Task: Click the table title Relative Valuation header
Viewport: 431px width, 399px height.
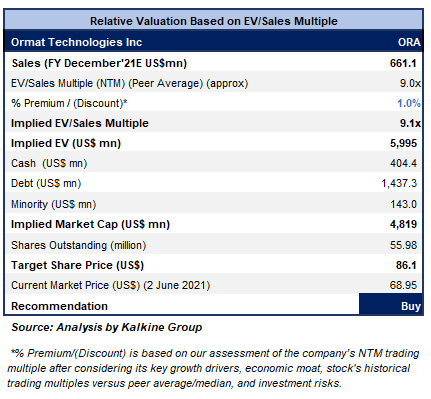Action: point(214,21)
